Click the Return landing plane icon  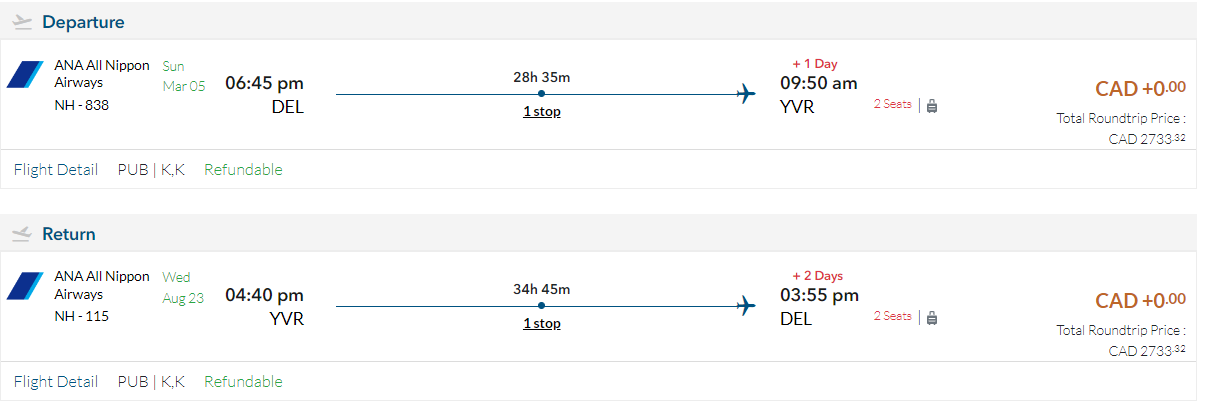coord(23,234)
